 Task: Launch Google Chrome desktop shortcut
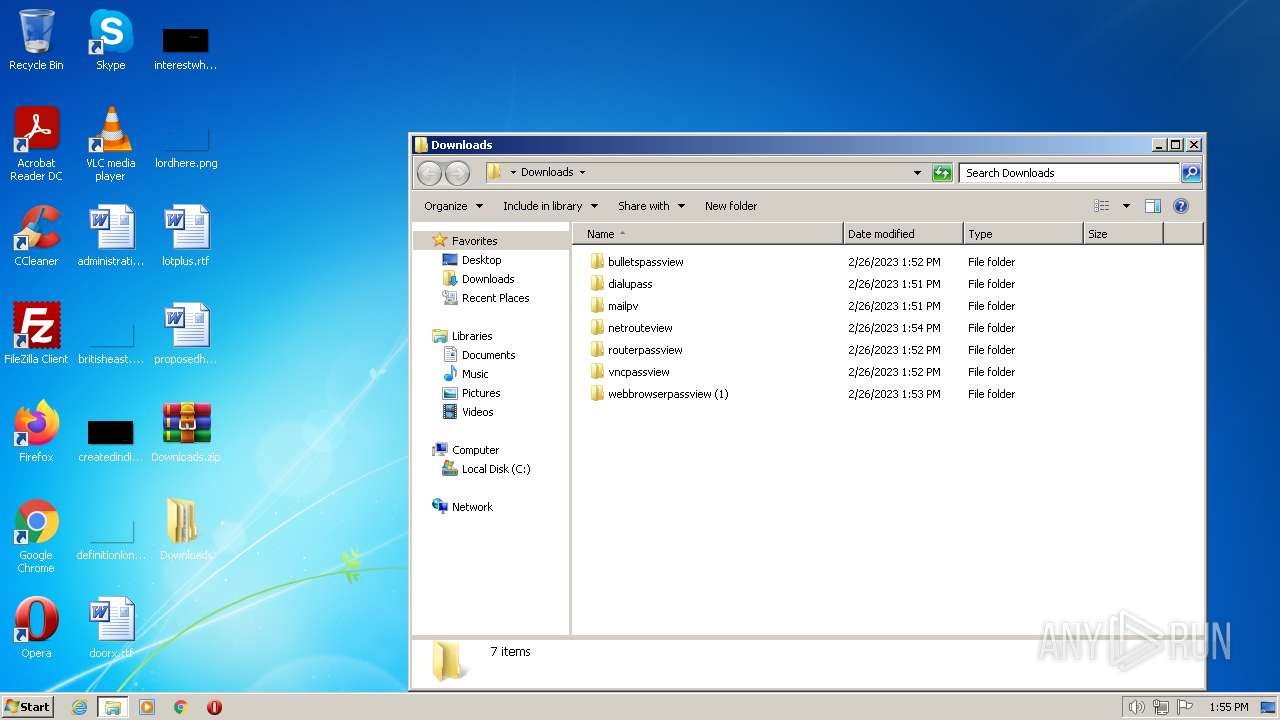[x=36, y=536]
